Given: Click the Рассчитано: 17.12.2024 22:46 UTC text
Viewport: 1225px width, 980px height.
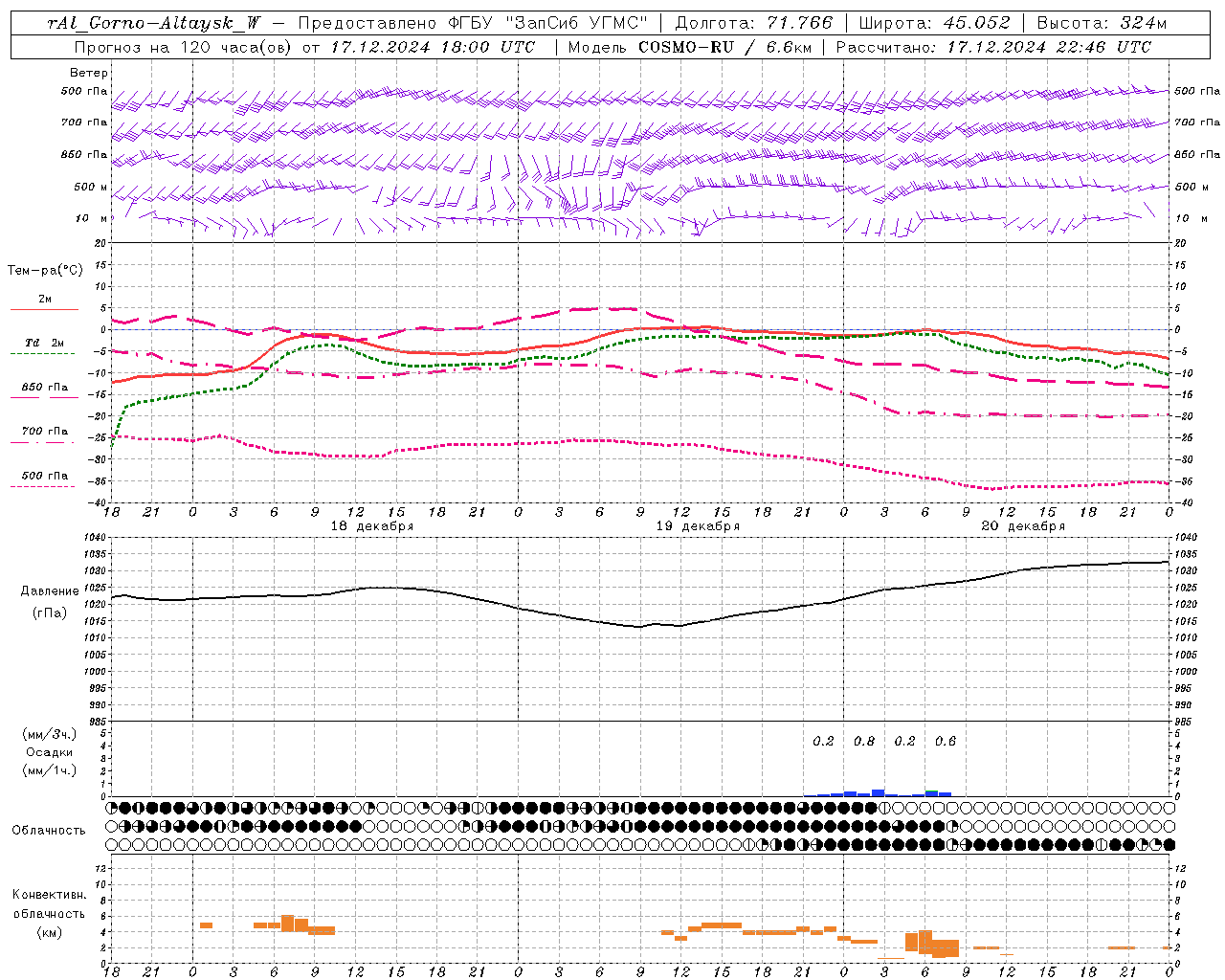Looking at the screenshot, I should (x=993, y=47).
